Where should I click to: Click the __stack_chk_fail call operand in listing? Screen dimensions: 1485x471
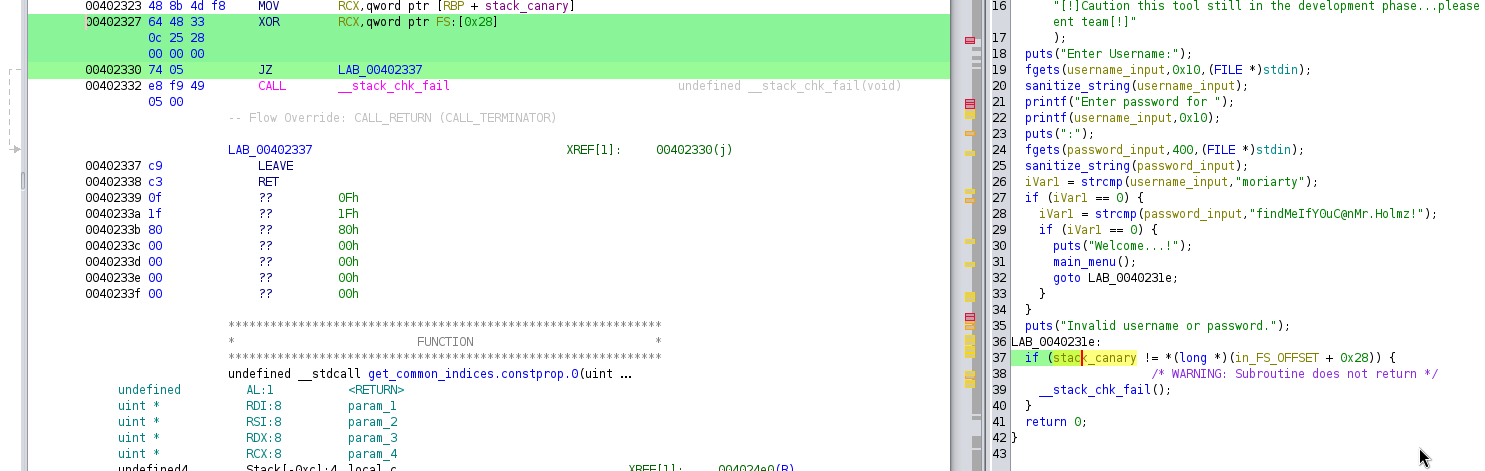click(x=394, y=86)
